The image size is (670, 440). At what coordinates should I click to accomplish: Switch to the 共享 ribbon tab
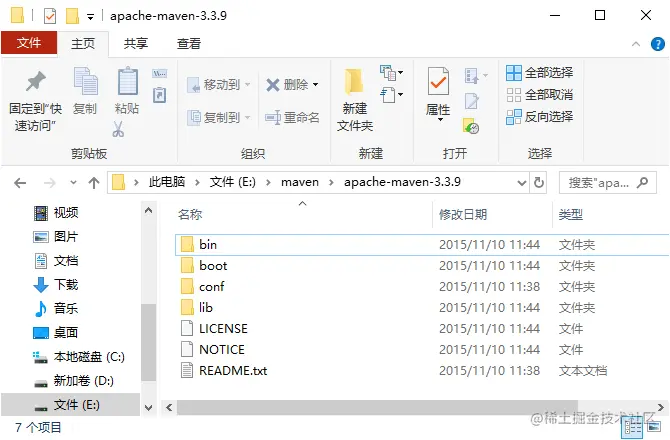coord(135,44)
